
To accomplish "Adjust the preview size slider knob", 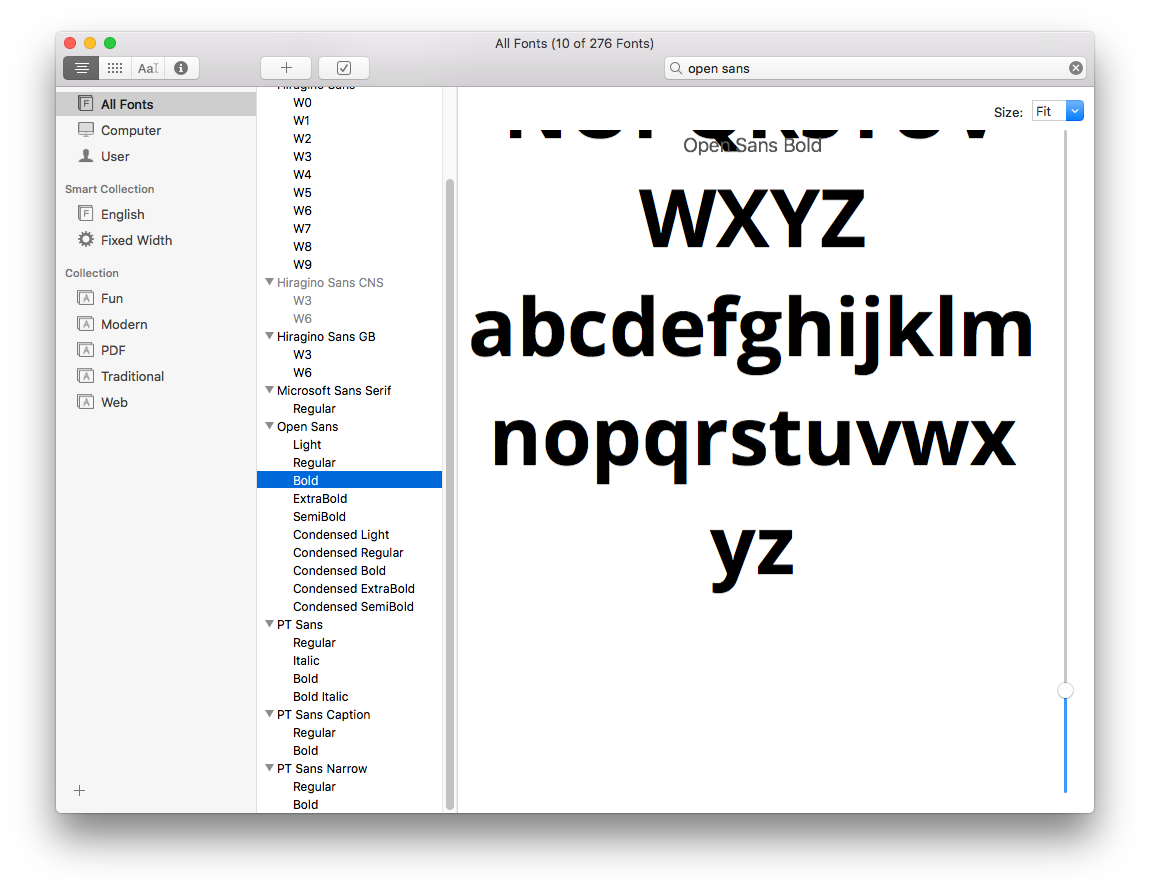I will 1066,691.
